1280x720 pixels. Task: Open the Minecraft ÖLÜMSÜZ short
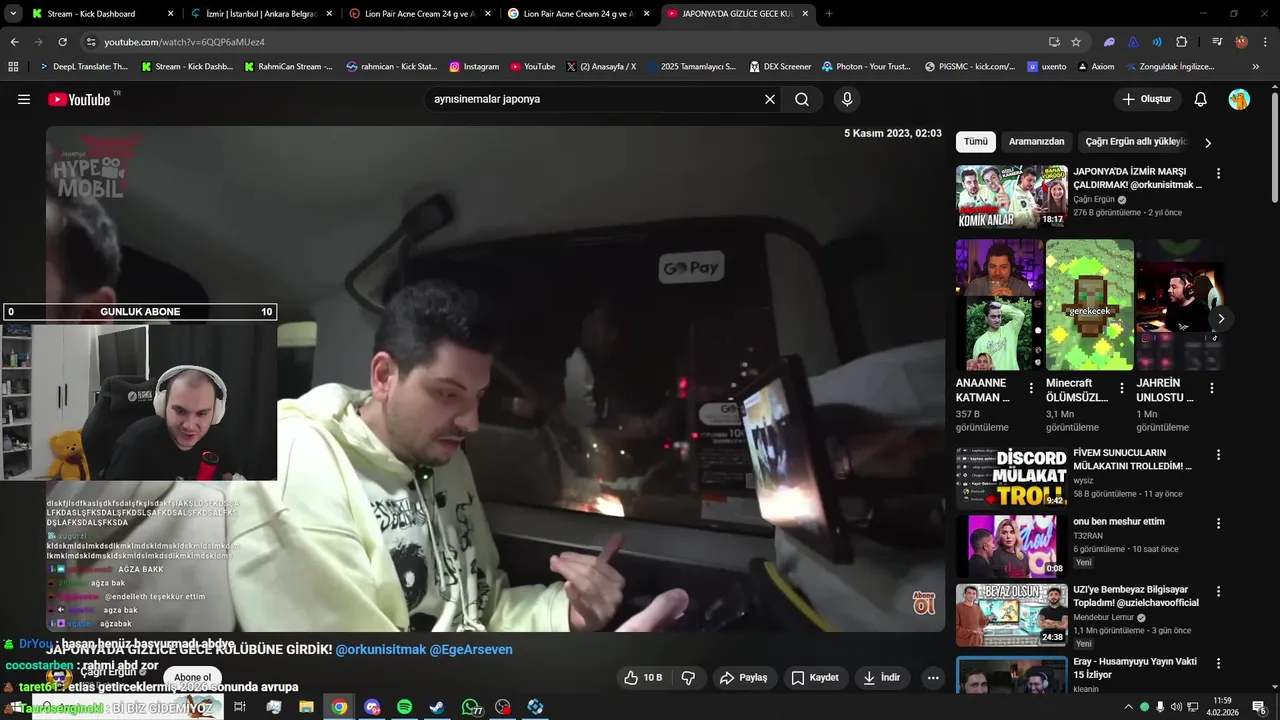[1090, 304]
